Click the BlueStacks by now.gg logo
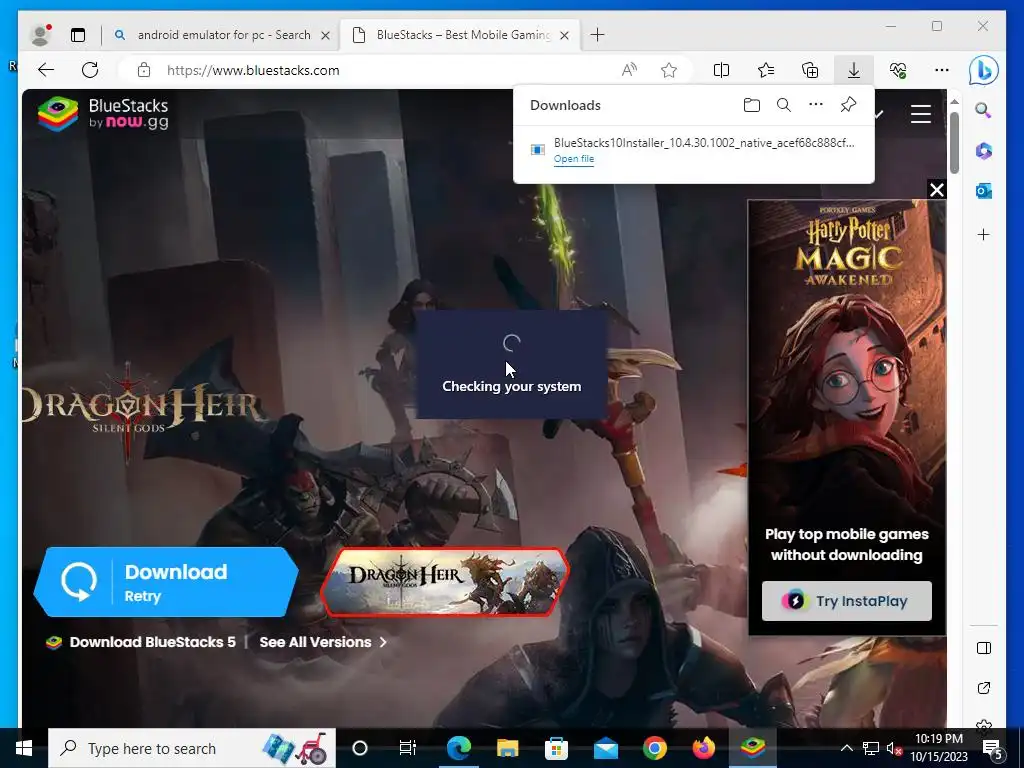Image resolution: width=1024 pixels, height=768 pixels. click(103, 113)
